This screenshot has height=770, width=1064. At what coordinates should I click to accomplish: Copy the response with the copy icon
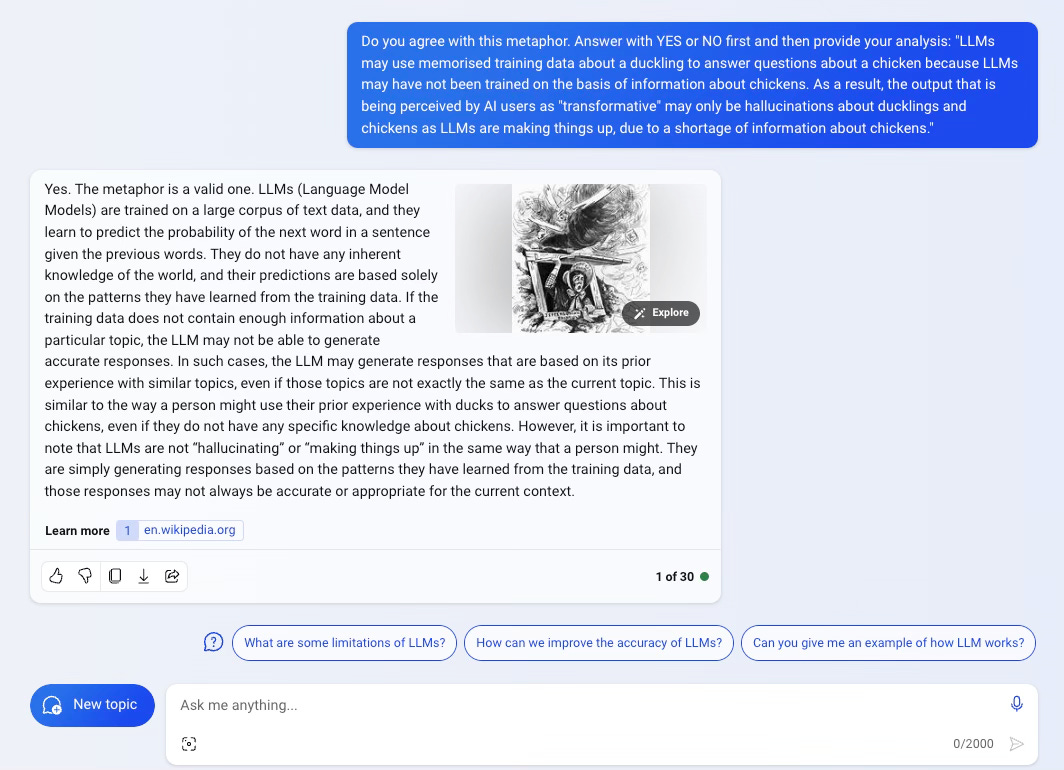(115, 576)
